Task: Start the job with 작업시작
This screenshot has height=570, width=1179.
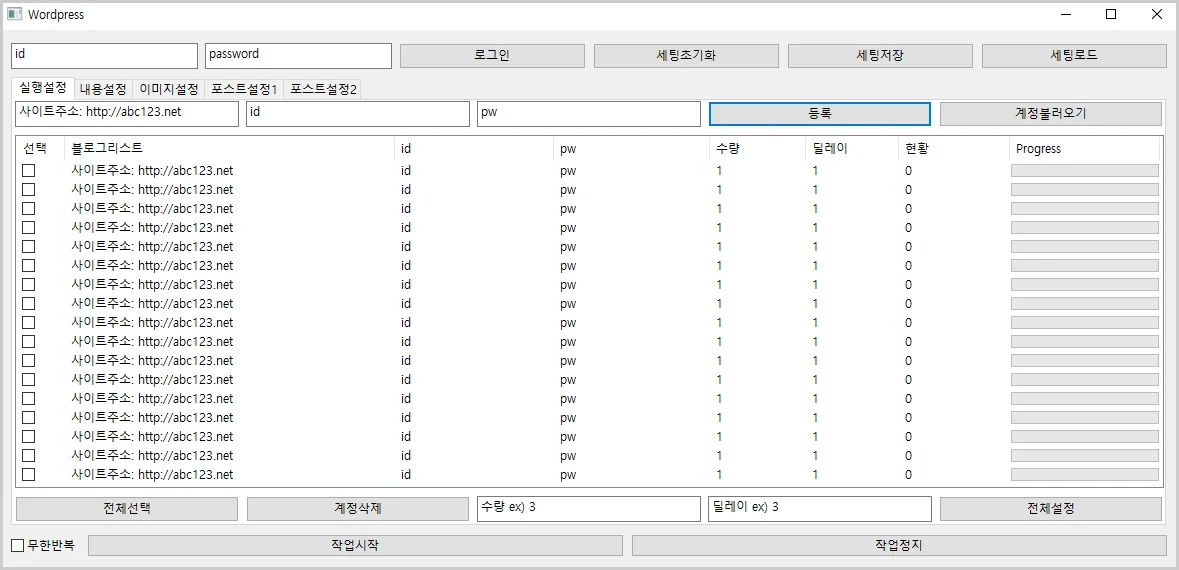Action: [355, 545]
